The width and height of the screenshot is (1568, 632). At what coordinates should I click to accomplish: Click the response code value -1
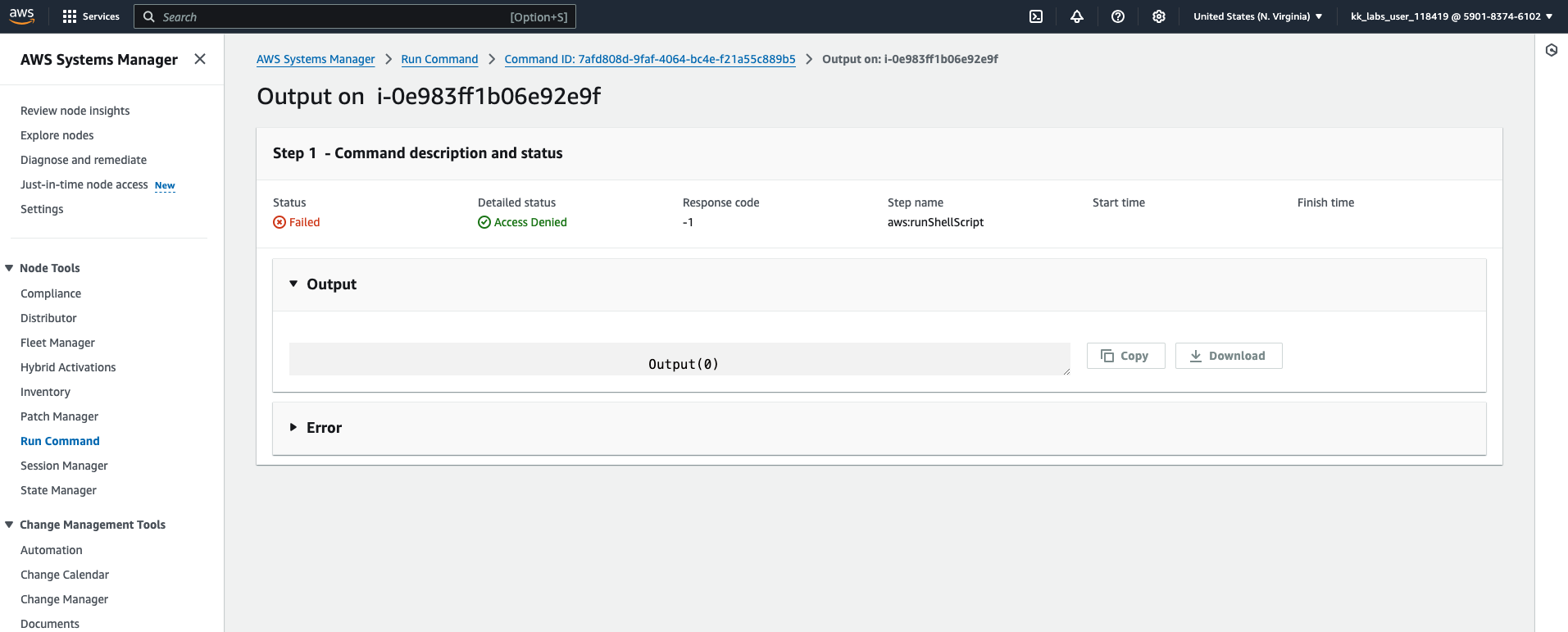click(x=688, y=222)
